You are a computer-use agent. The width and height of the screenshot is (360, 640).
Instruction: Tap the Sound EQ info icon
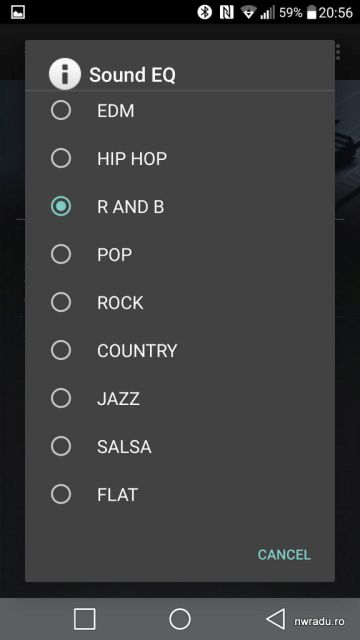click(64, 74)
